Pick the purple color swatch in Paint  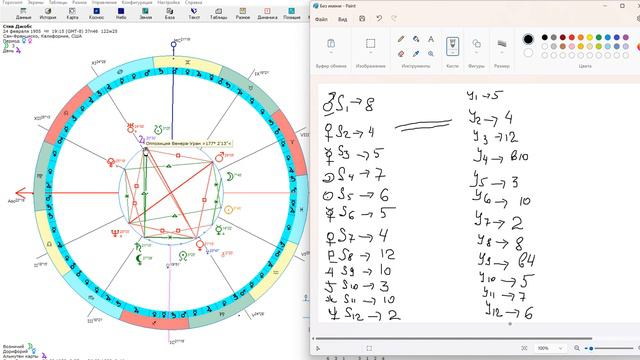click(x=625, y=37)
